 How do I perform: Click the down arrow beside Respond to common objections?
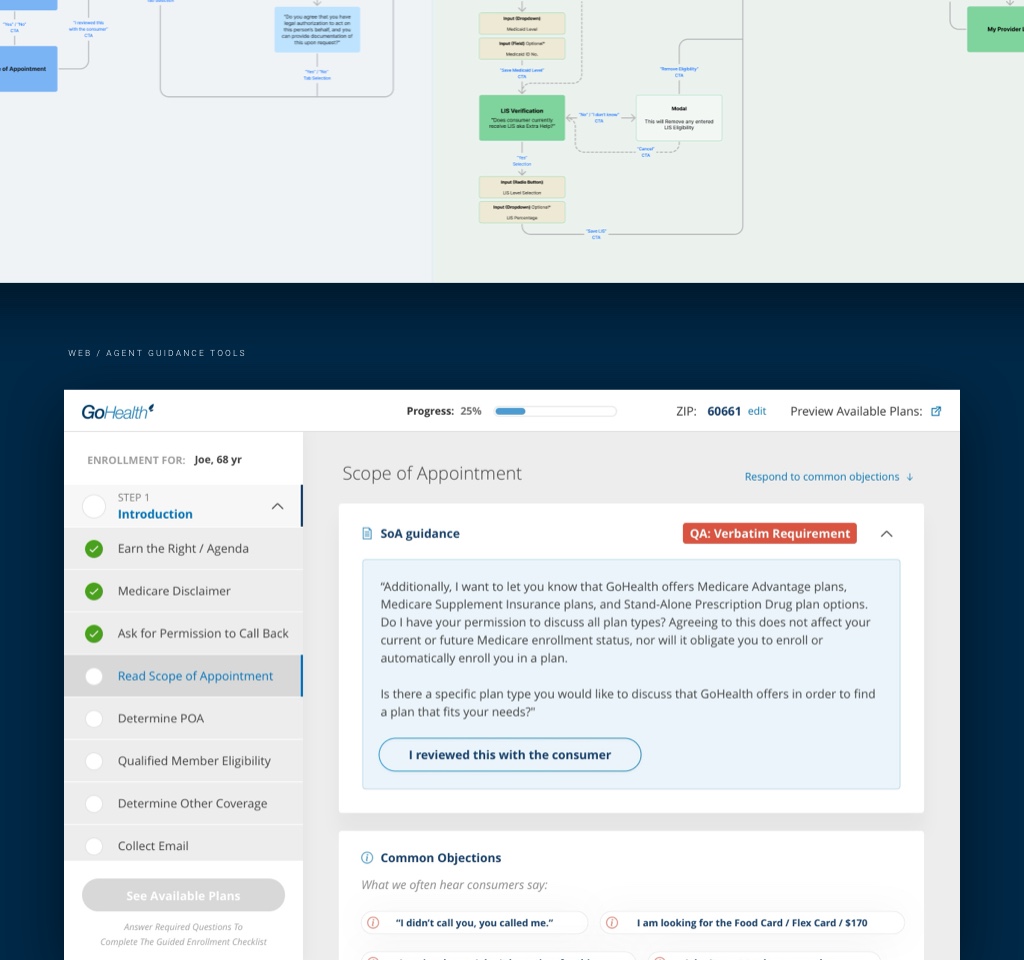[x=910, y=477]
